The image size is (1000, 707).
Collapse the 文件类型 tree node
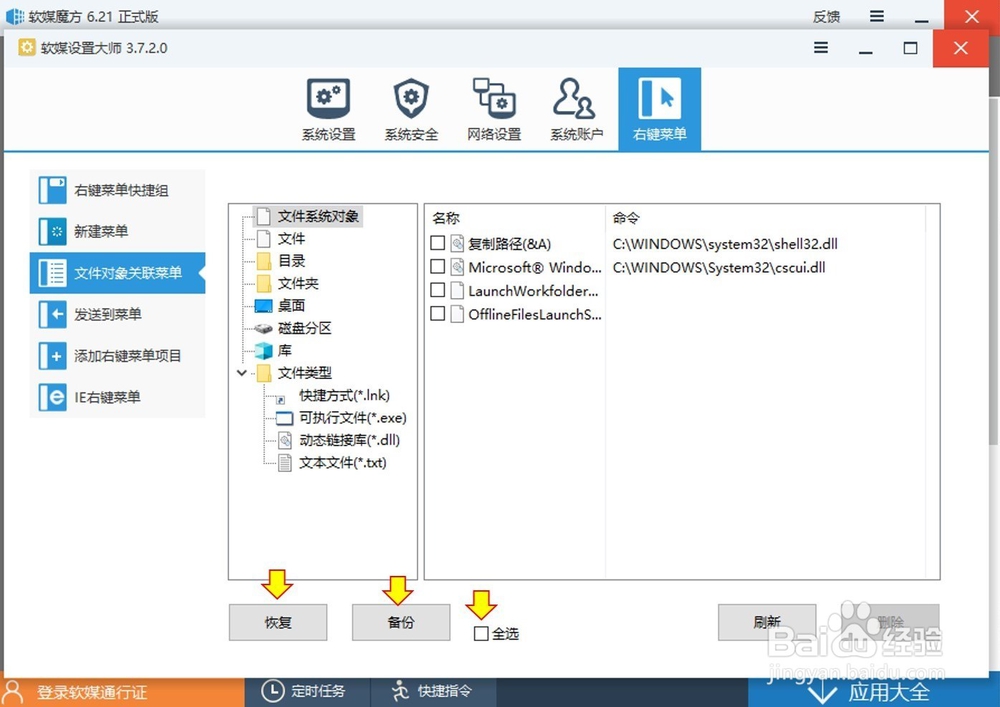[241, 372]
